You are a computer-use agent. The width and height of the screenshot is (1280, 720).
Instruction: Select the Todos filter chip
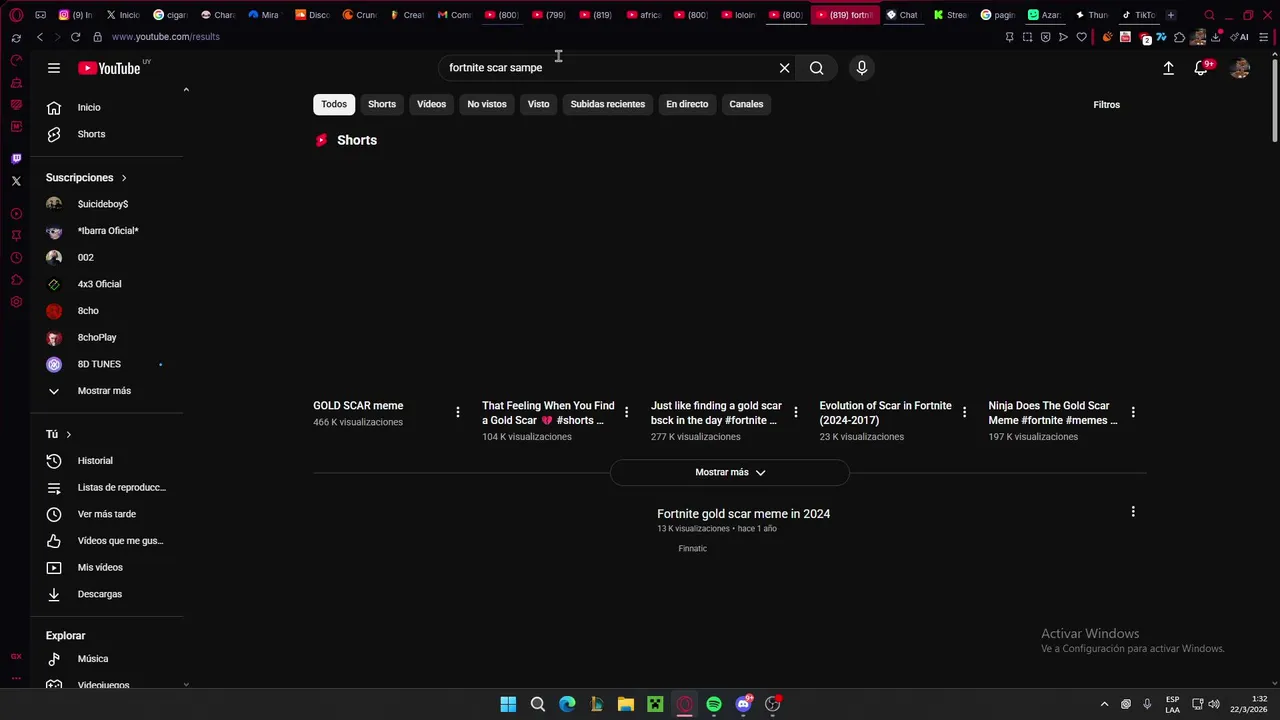click(334, 104)
